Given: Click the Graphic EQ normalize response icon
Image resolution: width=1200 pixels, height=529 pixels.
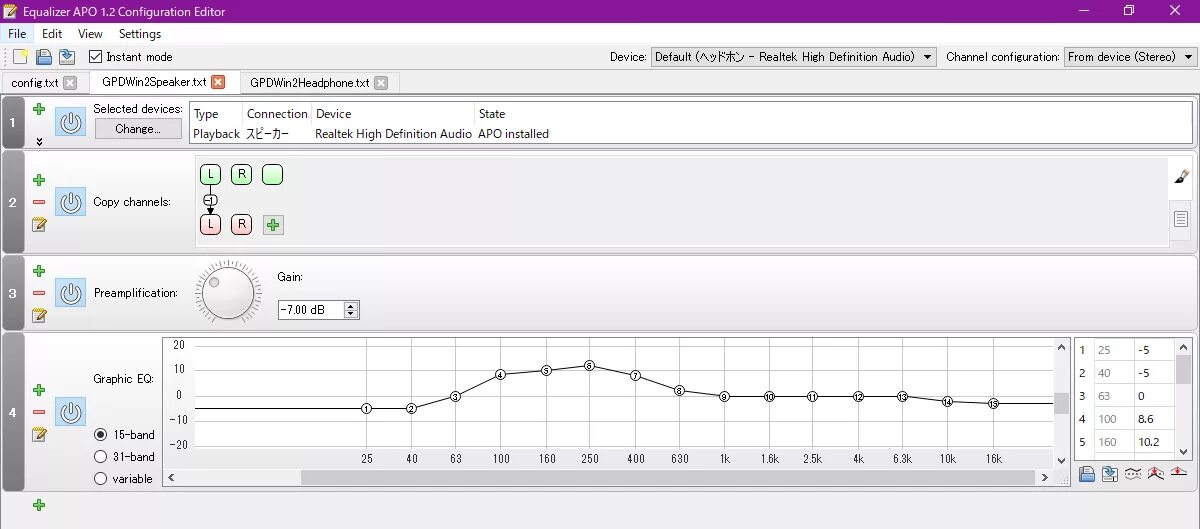Looking at the screenshot, I should [1156, 474].
